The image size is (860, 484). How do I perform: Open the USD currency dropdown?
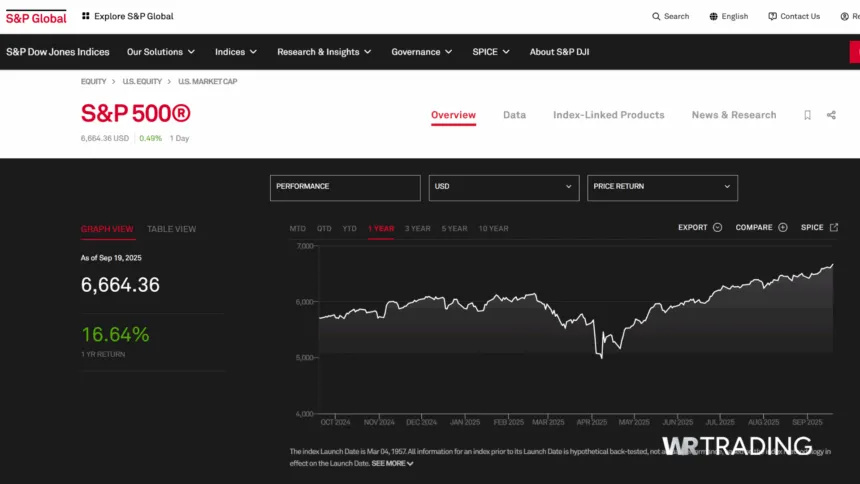503,187
